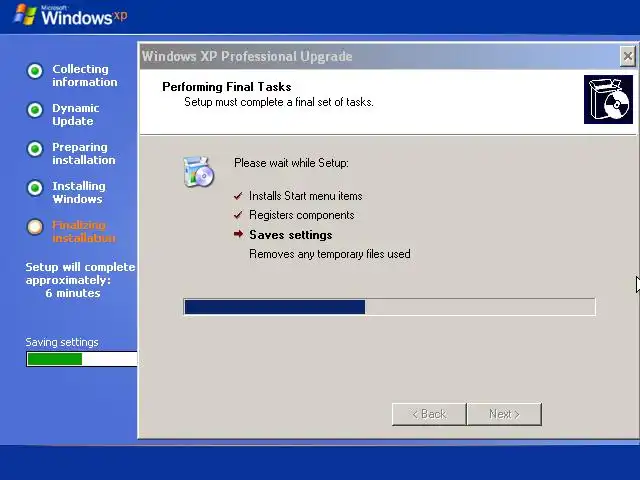Screen dimensions: 640x480
Task: Click the 'Please wait while Setup:' text
Action: tap(291, 163)
